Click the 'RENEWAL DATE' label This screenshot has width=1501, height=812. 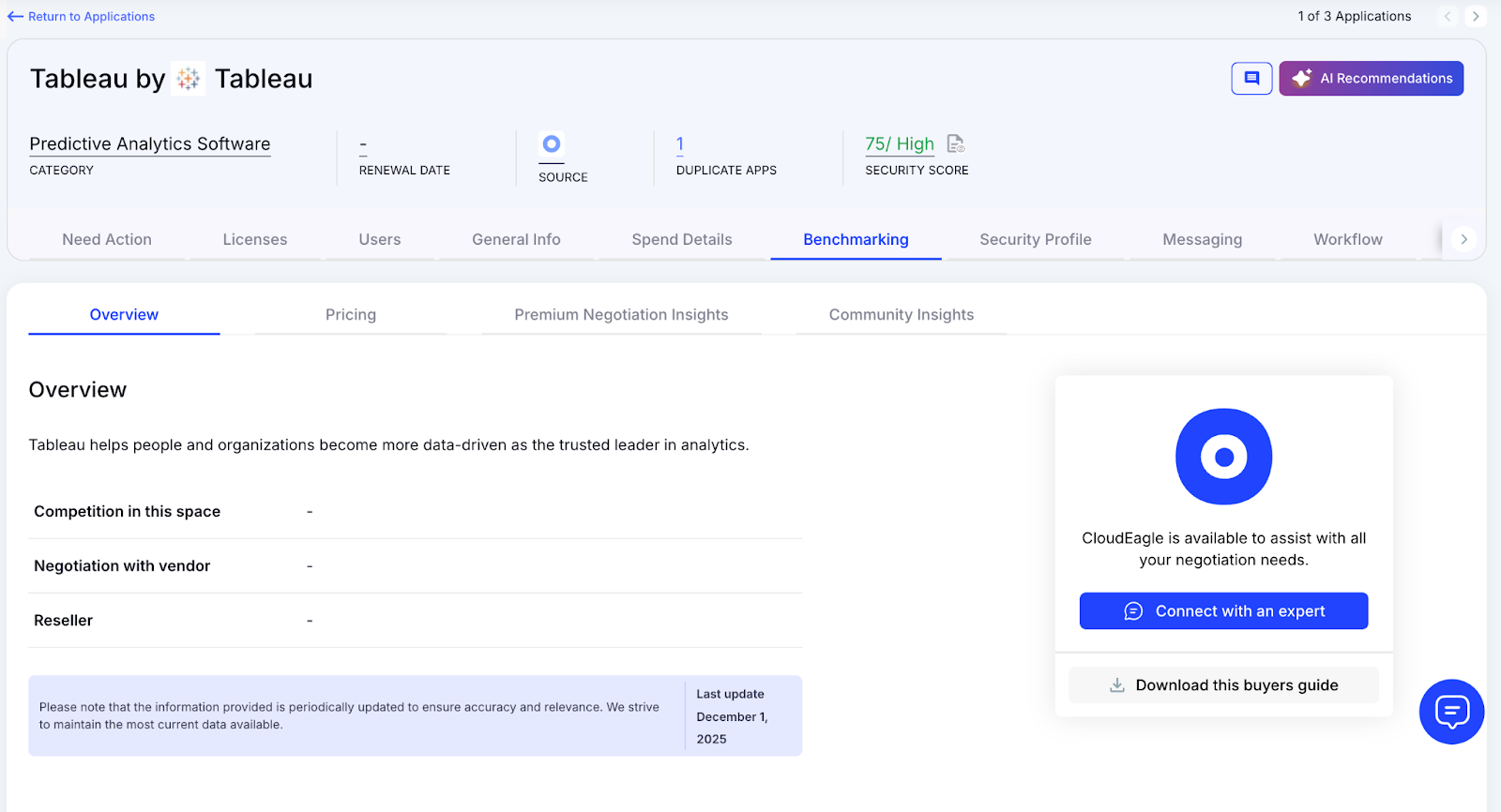[x=404, y=171]
